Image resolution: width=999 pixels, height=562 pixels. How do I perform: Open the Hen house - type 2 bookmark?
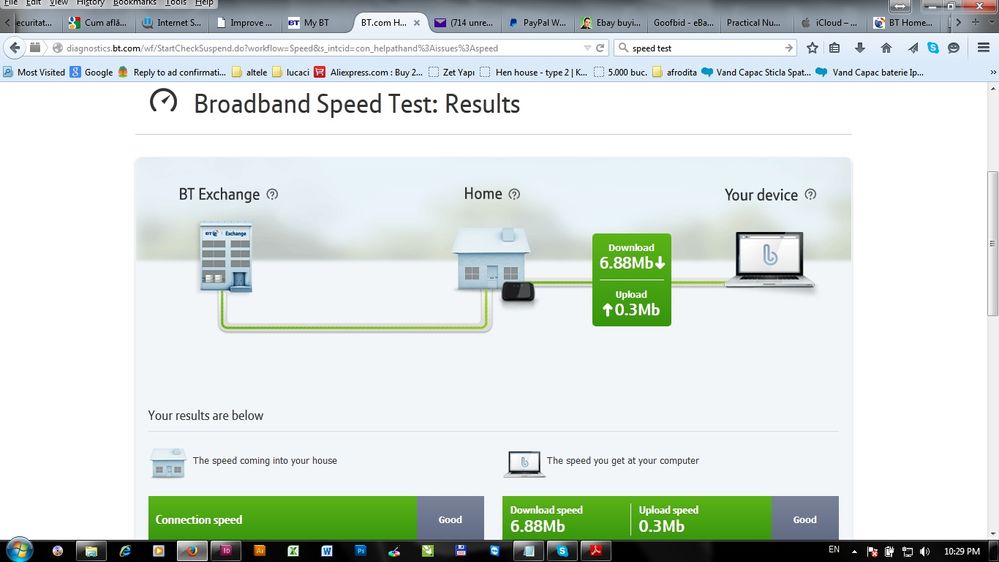click(x=533, y=72)
